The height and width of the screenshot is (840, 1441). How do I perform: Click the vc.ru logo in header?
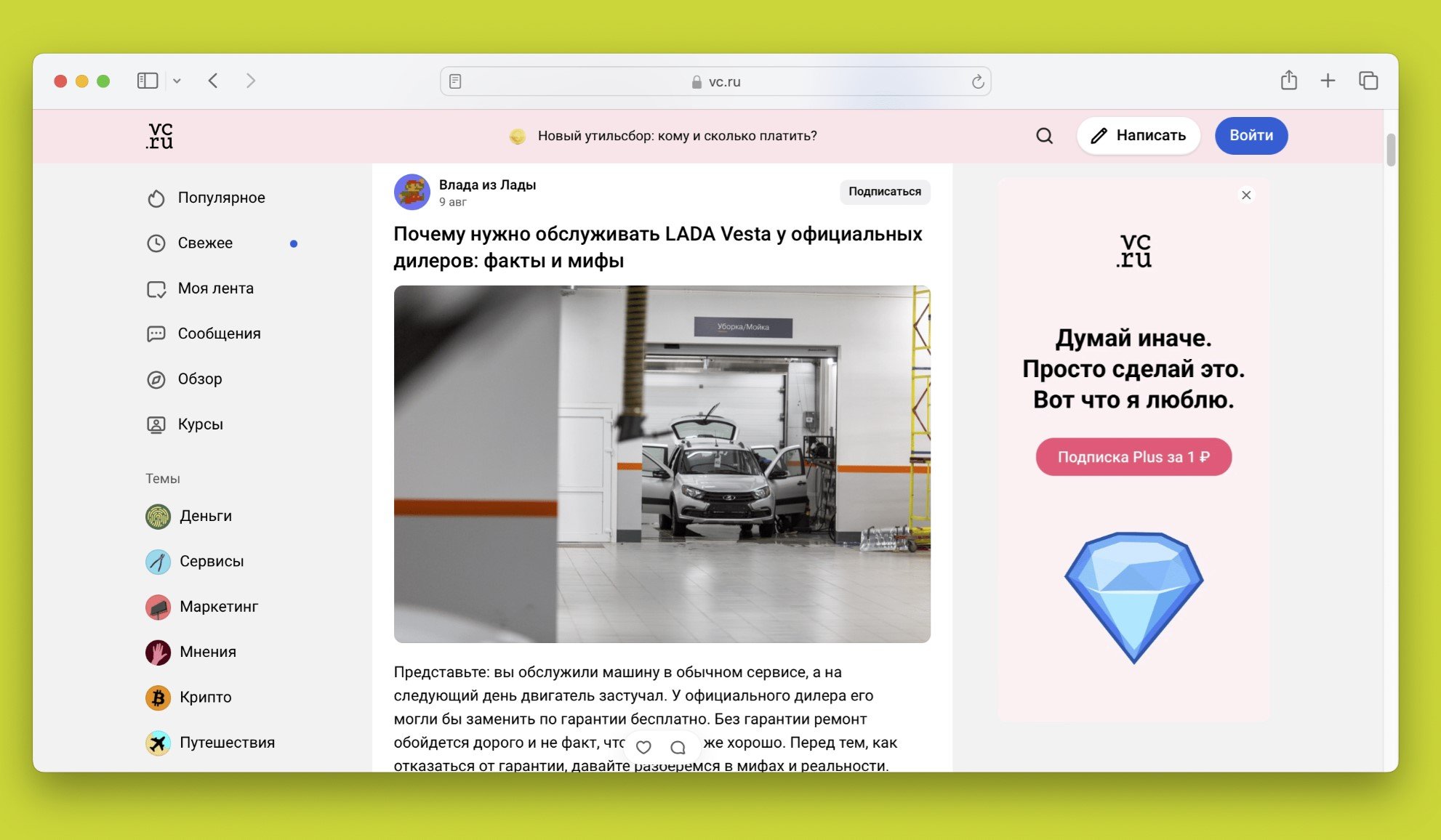pos(159,136)
